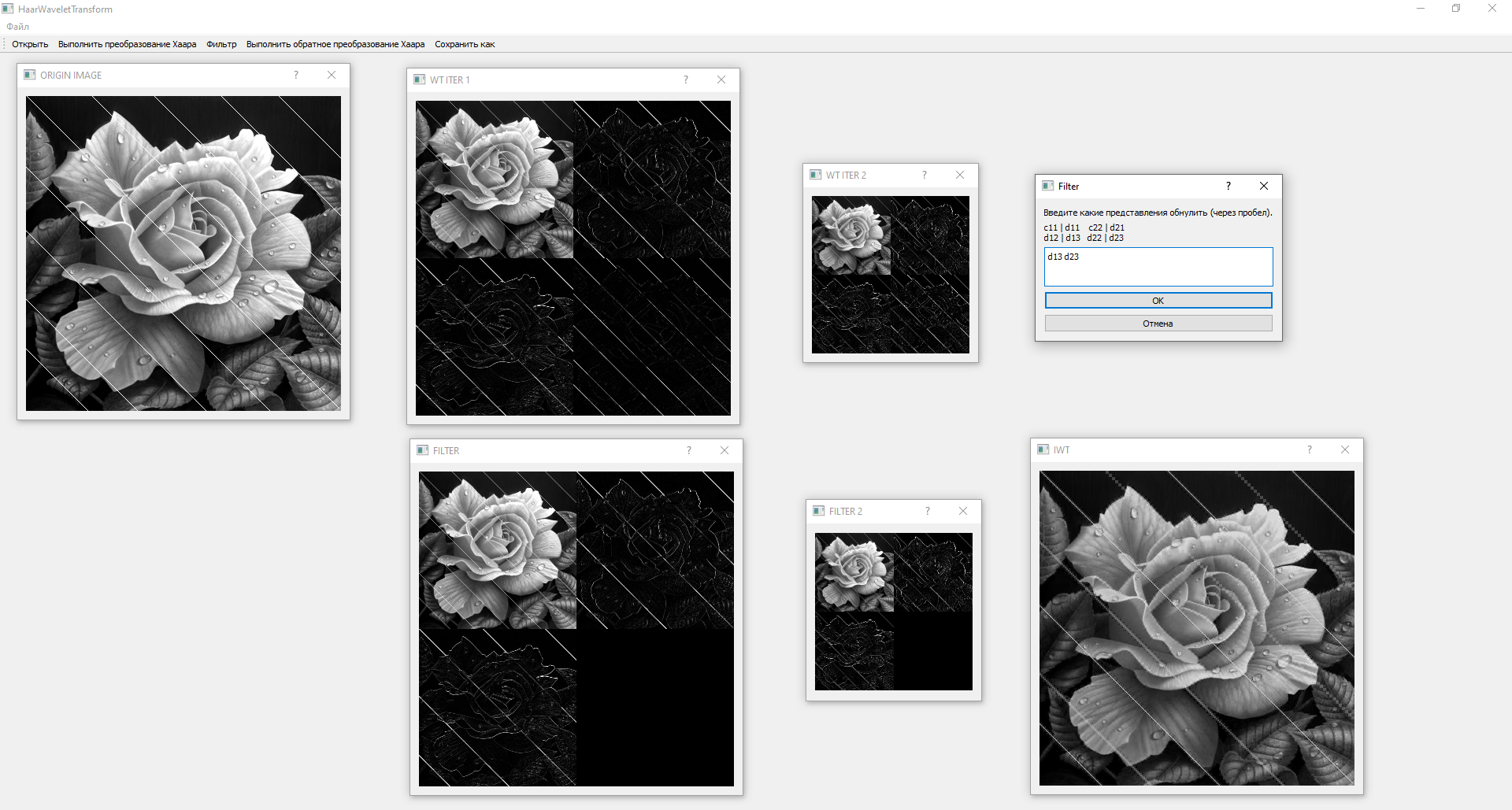Click the FILTER window title icon
Viewport: 1512px width, 810px height.
[x=423, y=450]
